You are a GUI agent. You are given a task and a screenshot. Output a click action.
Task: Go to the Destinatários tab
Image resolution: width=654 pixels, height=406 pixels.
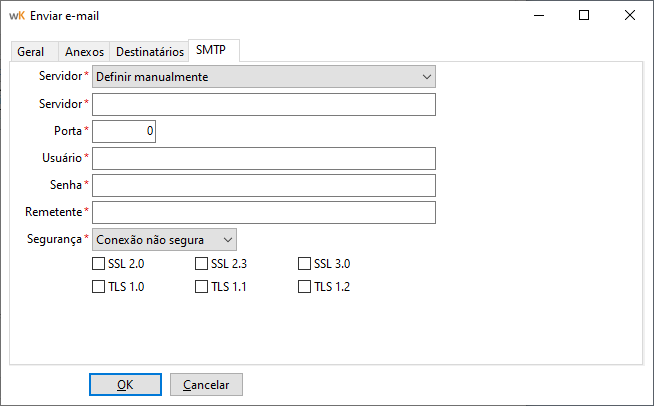coord(150,52)
